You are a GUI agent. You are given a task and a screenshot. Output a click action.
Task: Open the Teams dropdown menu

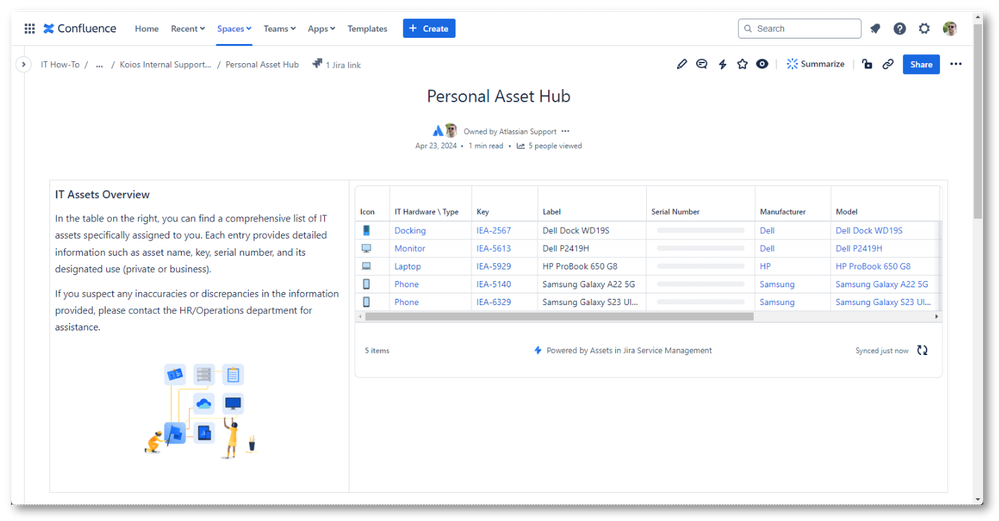[x=280, y=29]
